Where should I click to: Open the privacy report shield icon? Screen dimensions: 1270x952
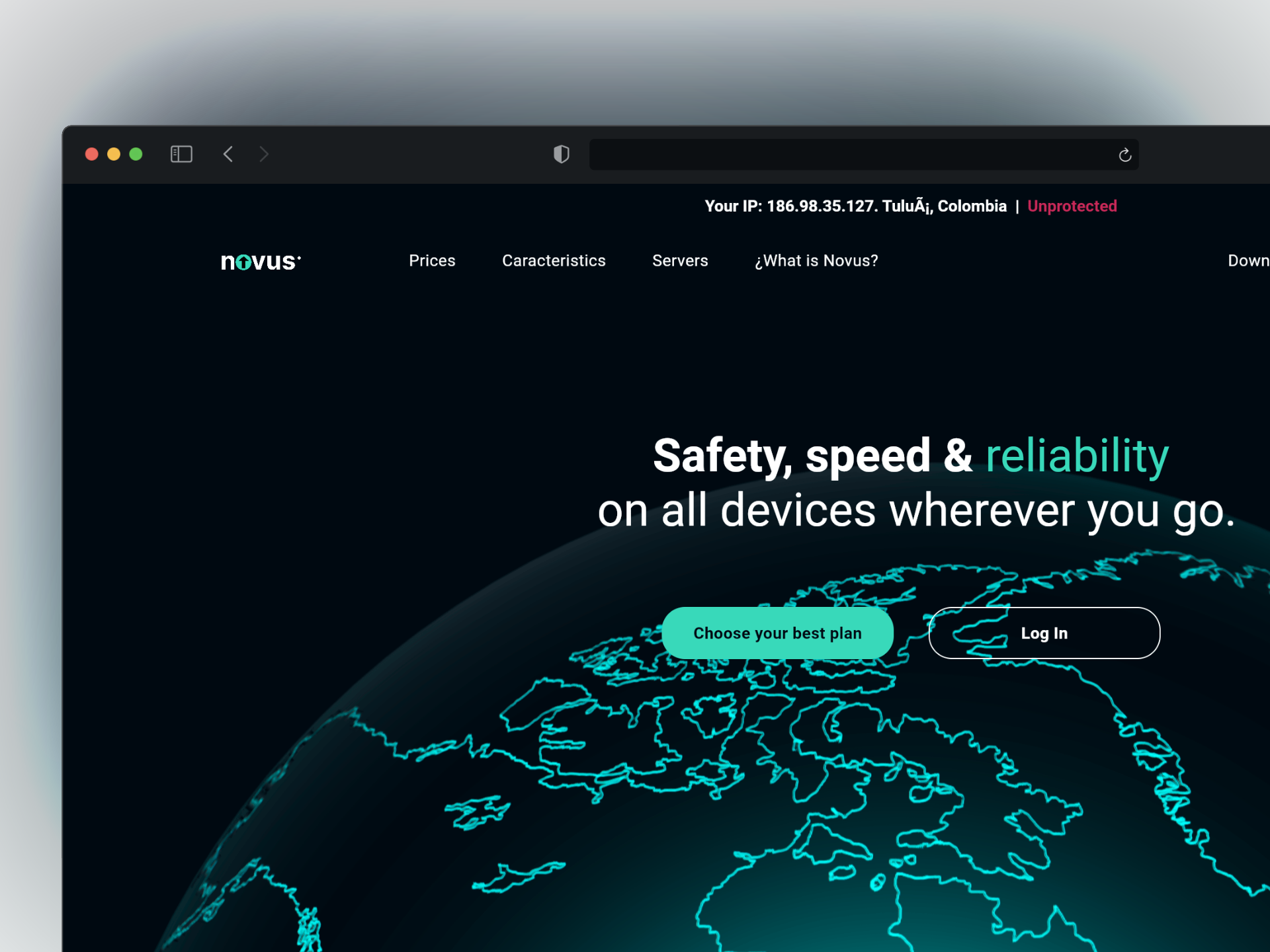tap(561, 154)
